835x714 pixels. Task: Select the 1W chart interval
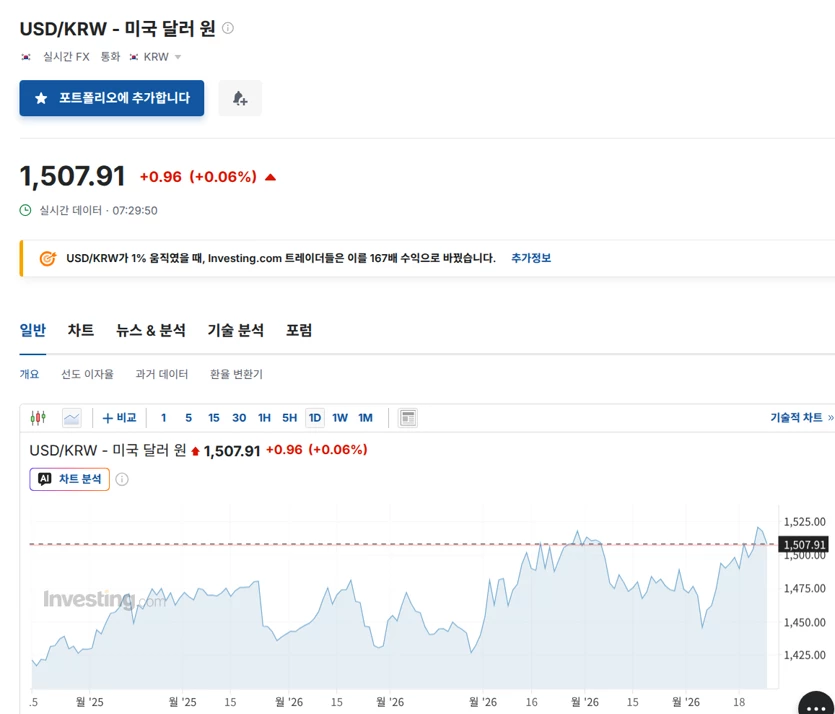pyautogui.click(x=340, y=418)
